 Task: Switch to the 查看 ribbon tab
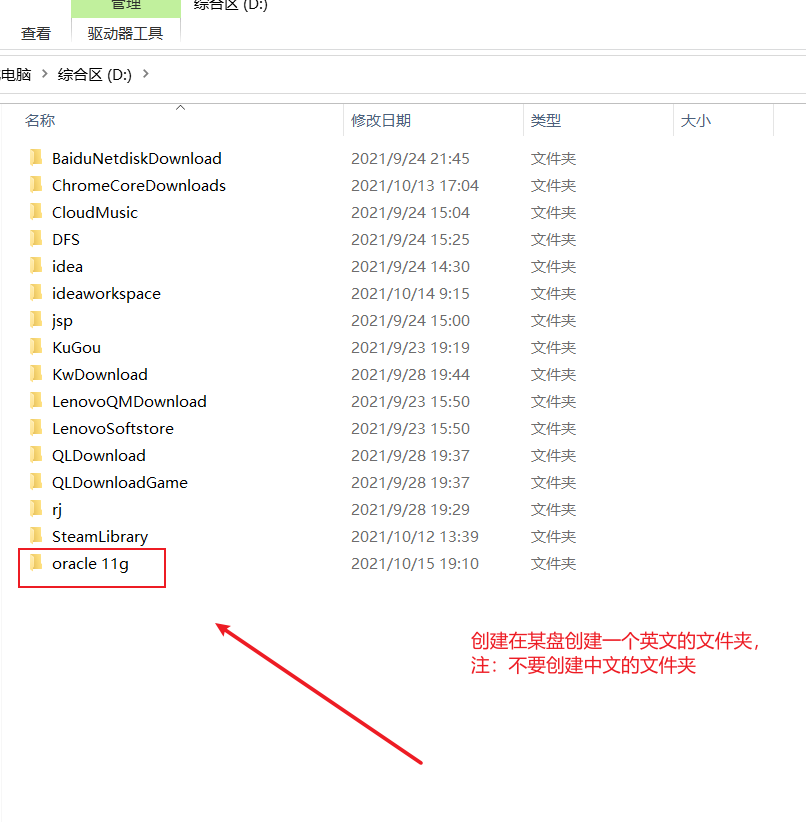[35, 33]
